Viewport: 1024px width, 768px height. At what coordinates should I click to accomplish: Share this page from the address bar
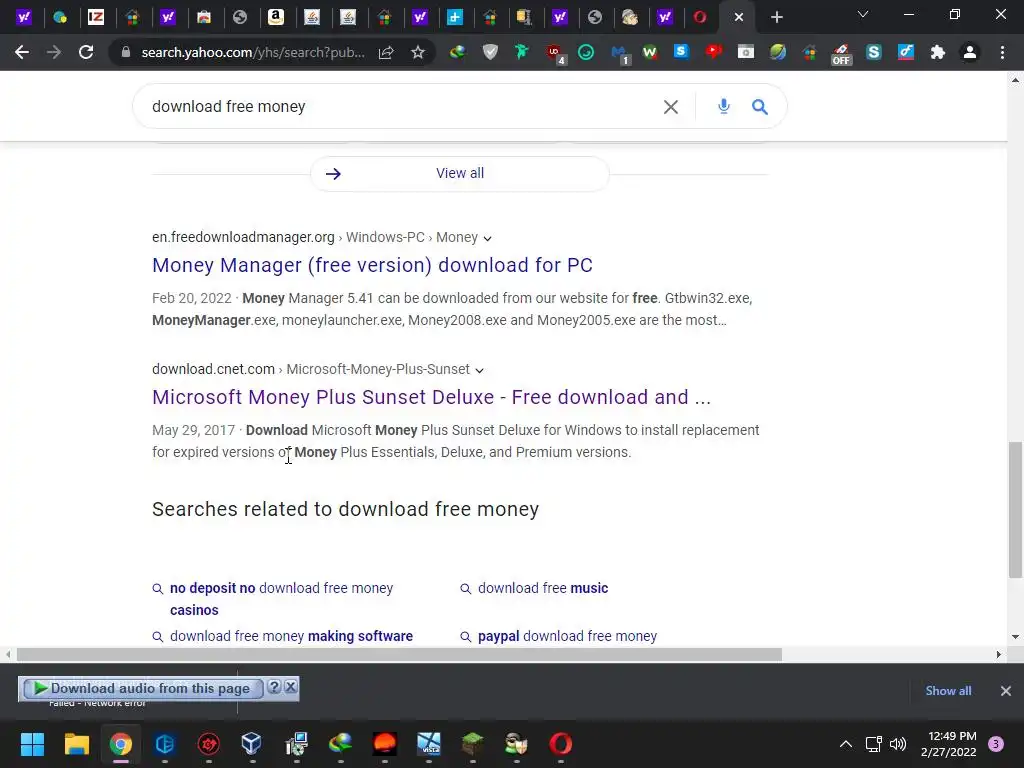pos(386,52)
